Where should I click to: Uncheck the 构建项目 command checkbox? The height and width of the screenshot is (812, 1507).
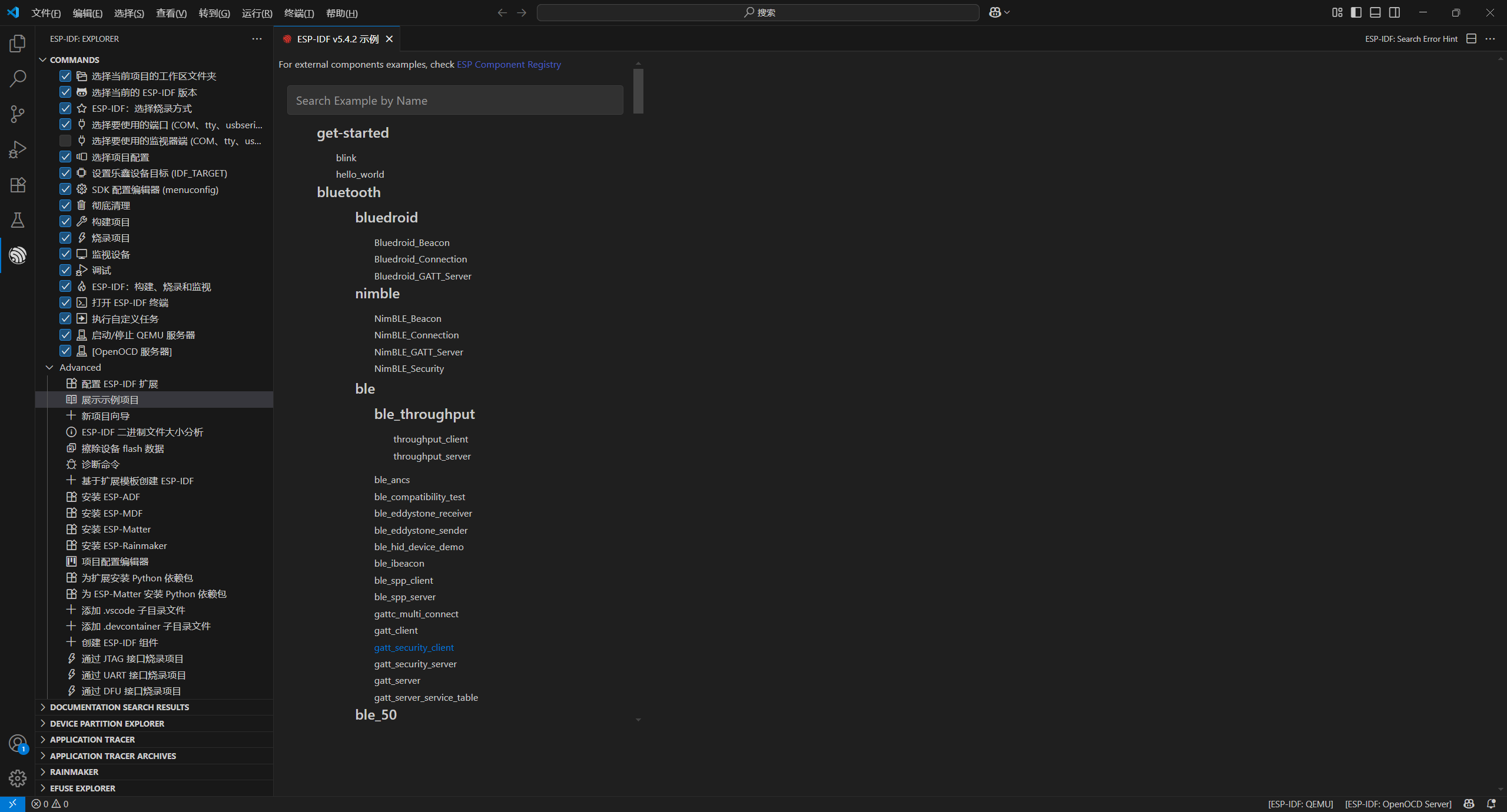tap(65, 222)
